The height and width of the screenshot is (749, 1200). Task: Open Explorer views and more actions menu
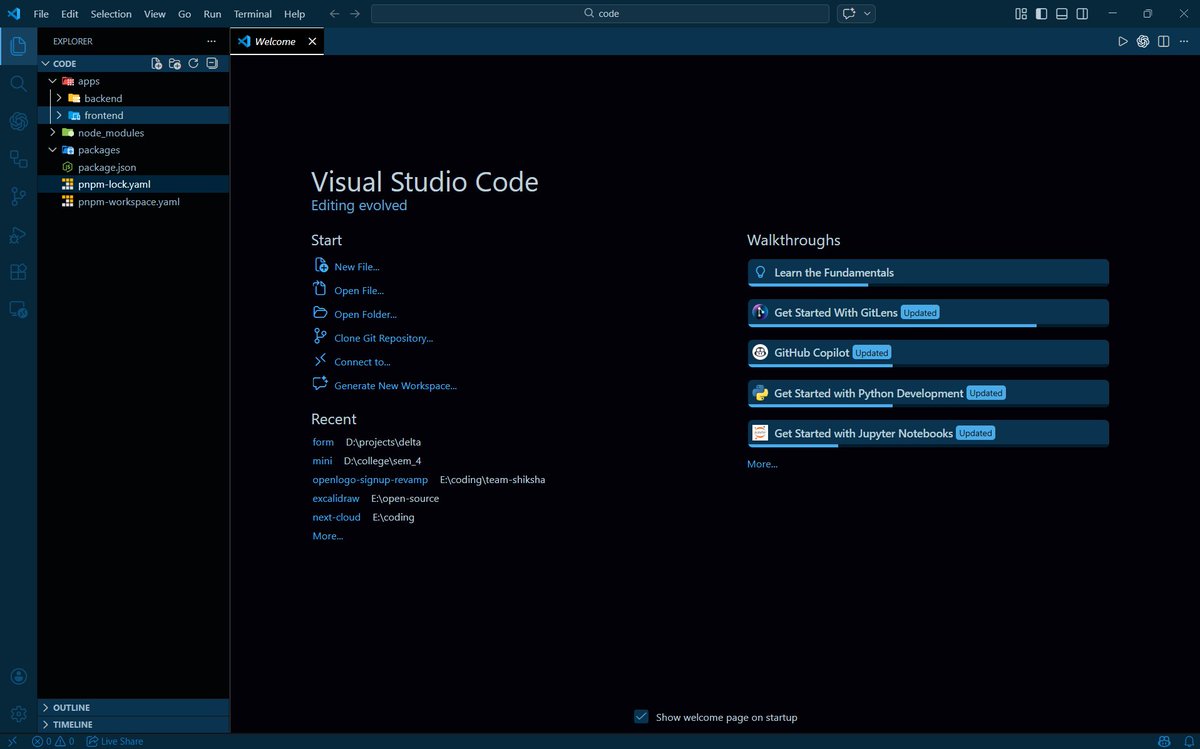point(211,41)
